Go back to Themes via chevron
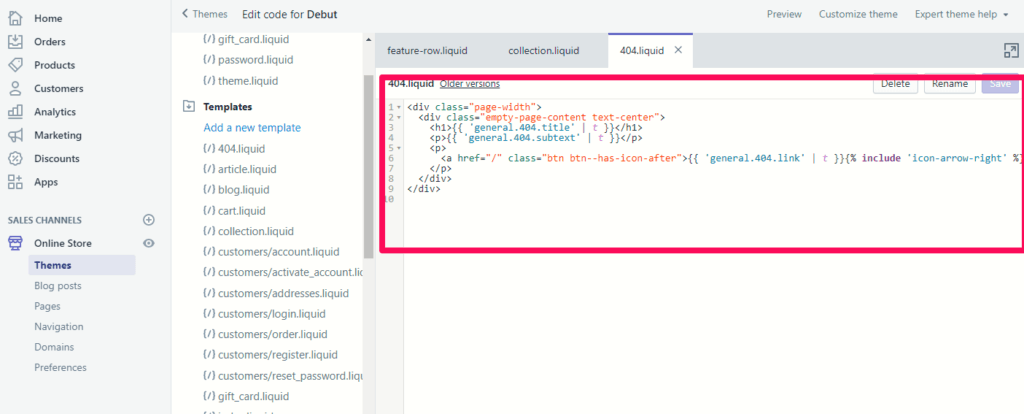Image resolution: width=1024 pixels, height=414 pixels. tap(185, 14)
